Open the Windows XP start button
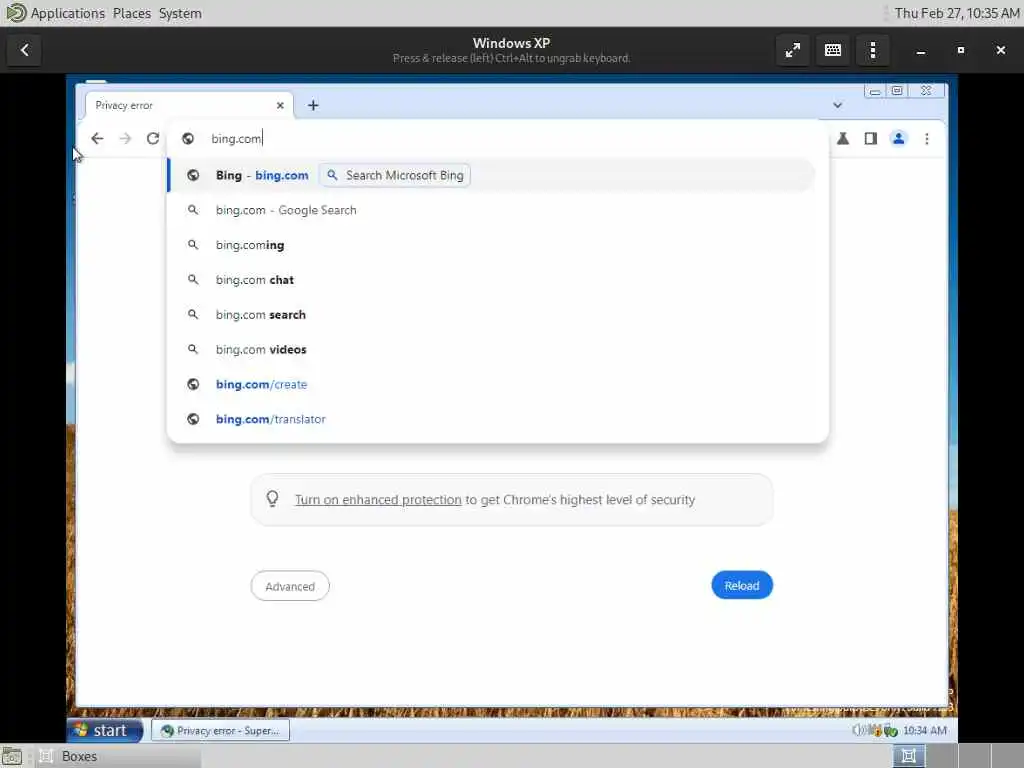Screen dimensions: 1024x768 point(104,730)
